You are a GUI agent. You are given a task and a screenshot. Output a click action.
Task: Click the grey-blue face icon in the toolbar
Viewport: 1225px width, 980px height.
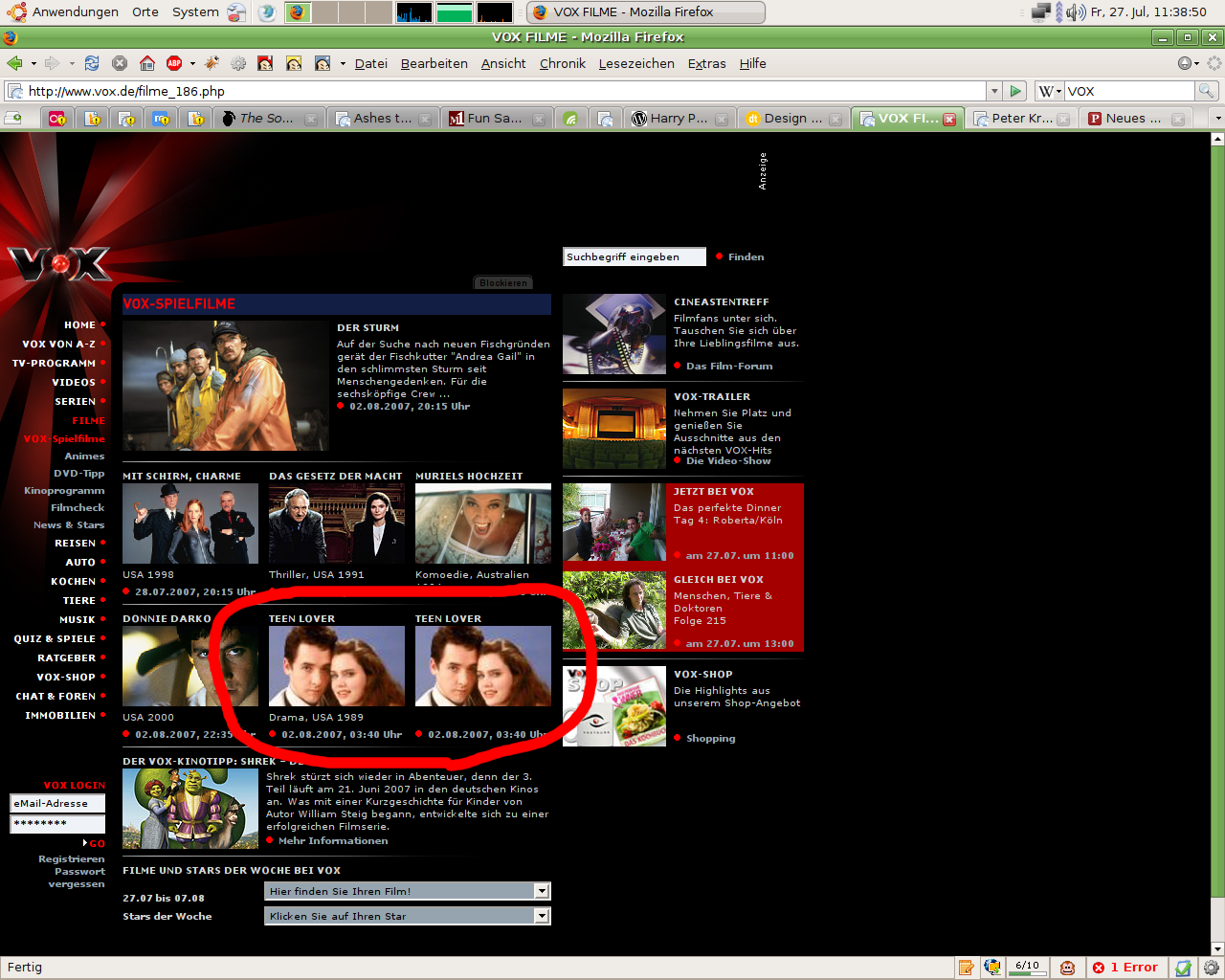(x=323, y=63)
